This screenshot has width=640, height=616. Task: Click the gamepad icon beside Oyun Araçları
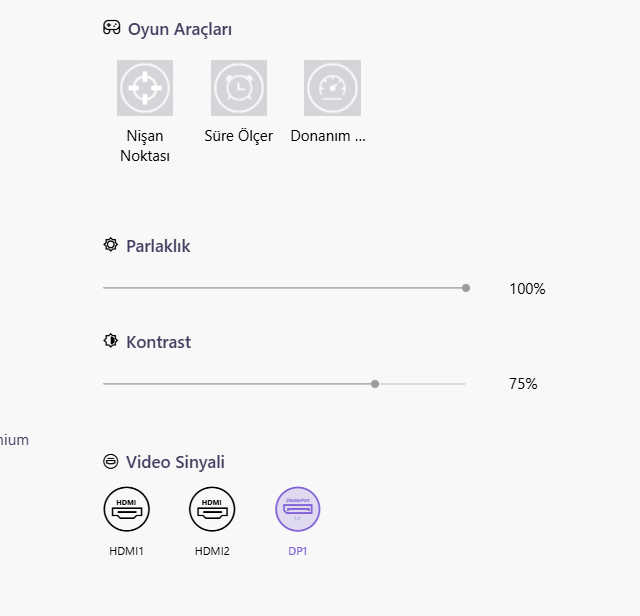point(111,28)
